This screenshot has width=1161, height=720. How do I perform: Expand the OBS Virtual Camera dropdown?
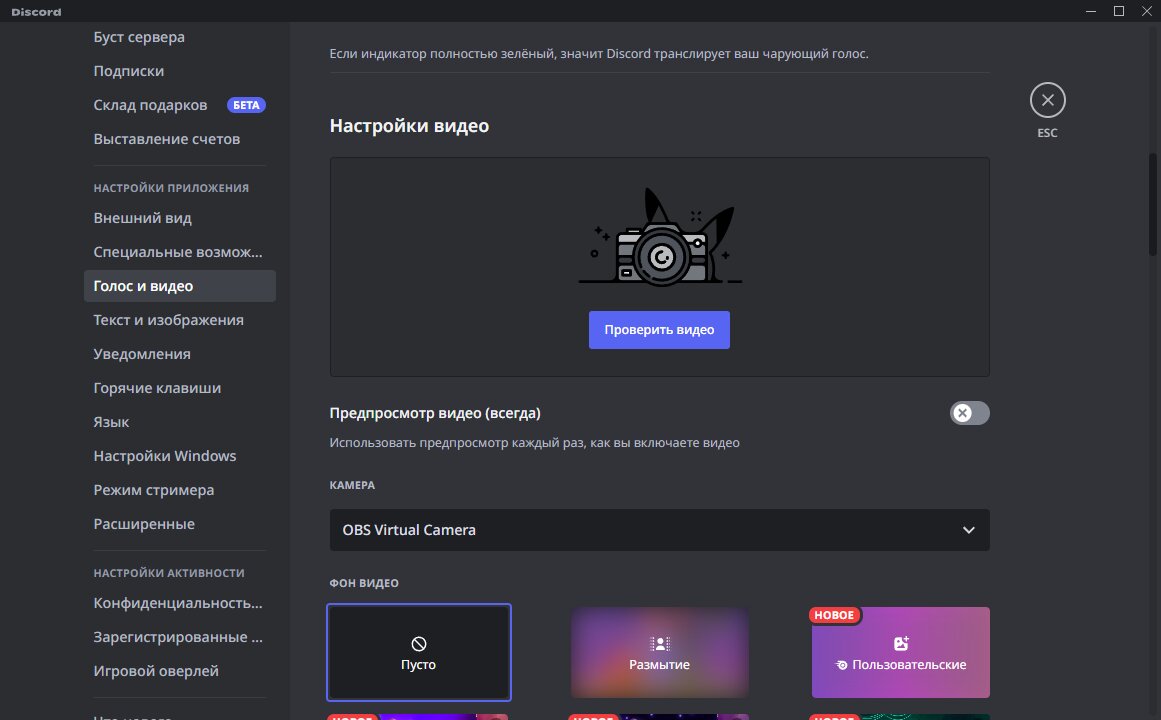coord(659,530)
